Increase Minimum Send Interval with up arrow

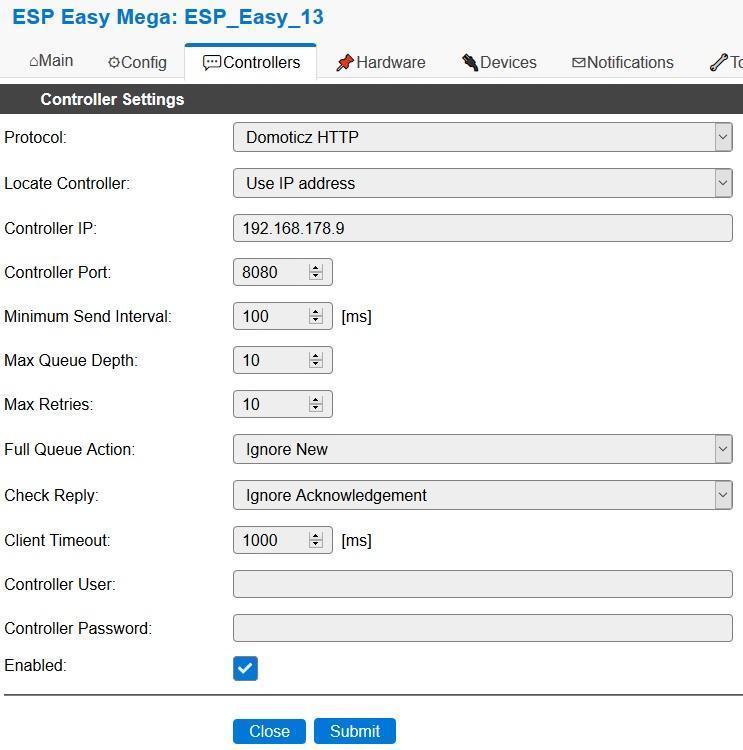316,312
